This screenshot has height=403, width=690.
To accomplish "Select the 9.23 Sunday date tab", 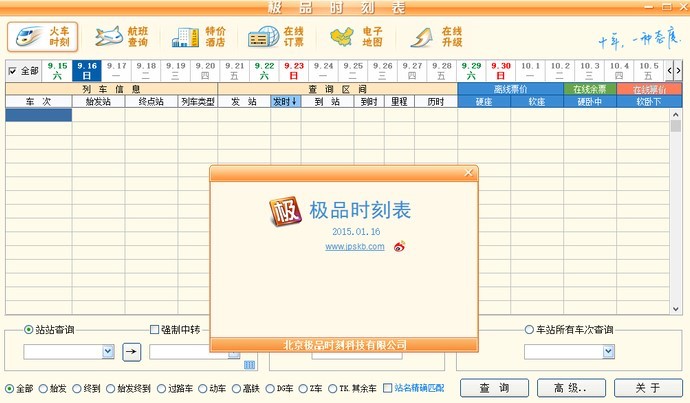I will tap(294, 70).
